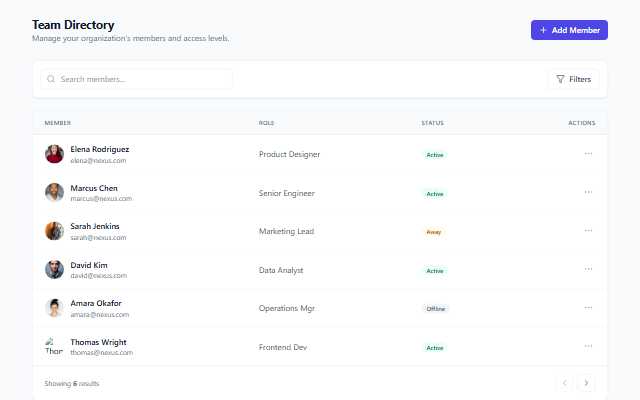Select the name Marcus Chen

pyautogui.click(x=94, y=188)
